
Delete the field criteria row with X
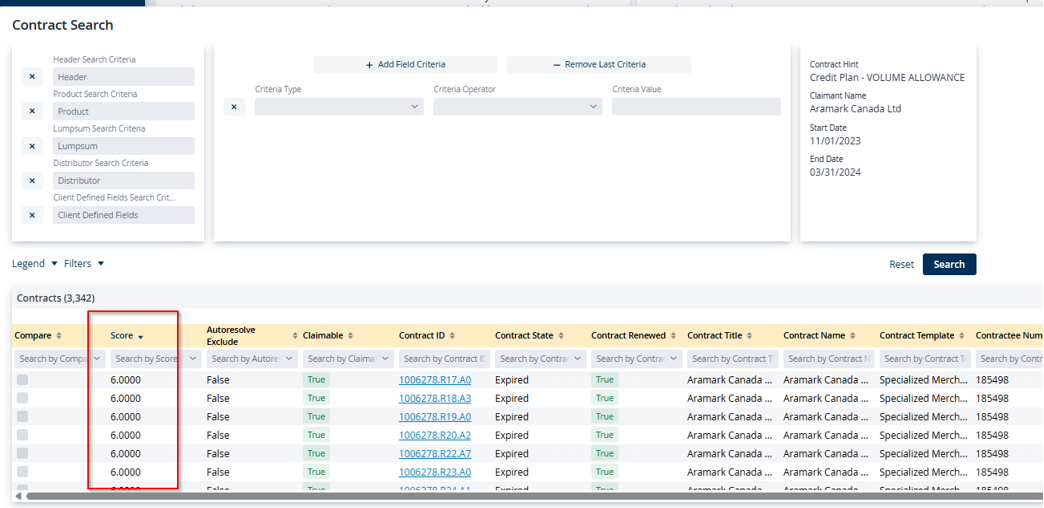coord(234,107)
